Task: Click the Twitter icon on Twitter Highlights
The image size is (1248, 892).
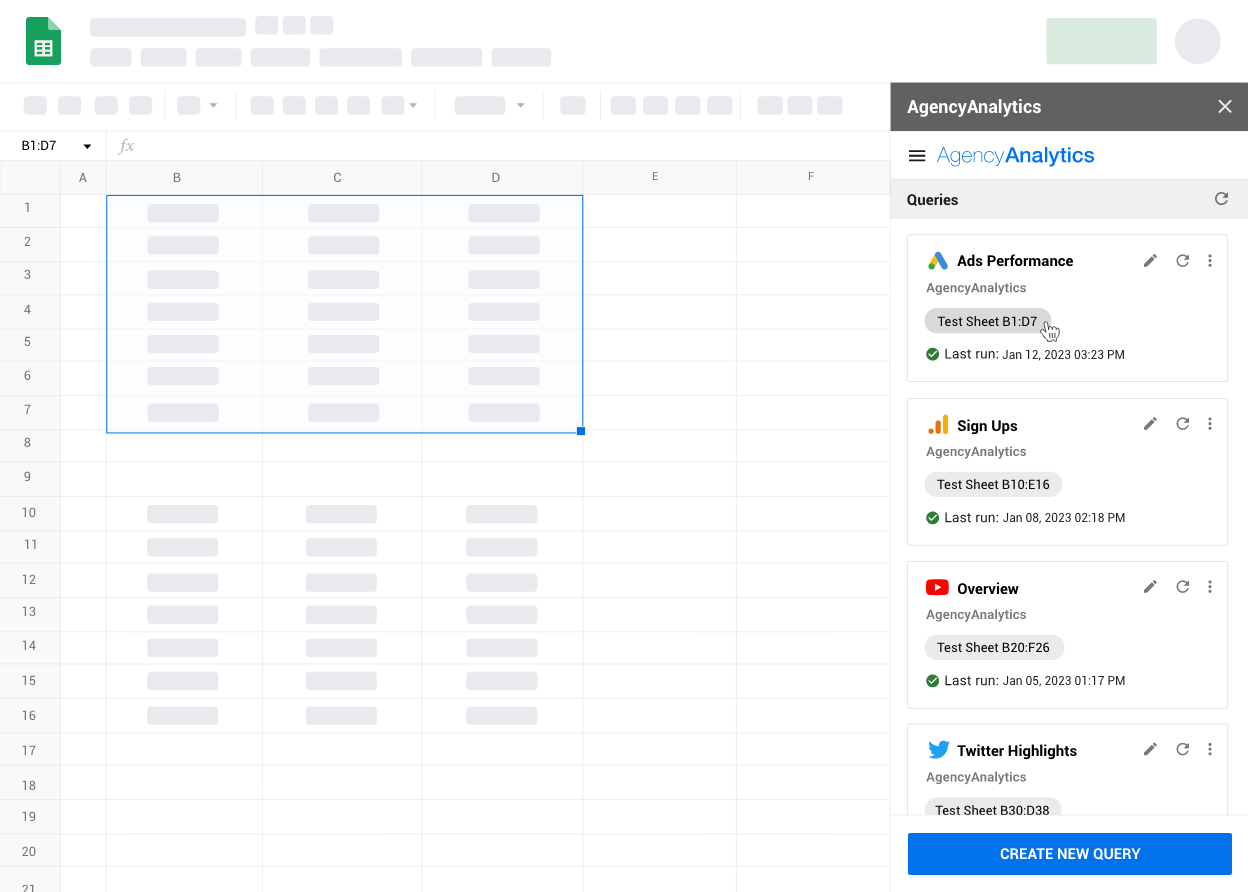Action: coord(938,749)
